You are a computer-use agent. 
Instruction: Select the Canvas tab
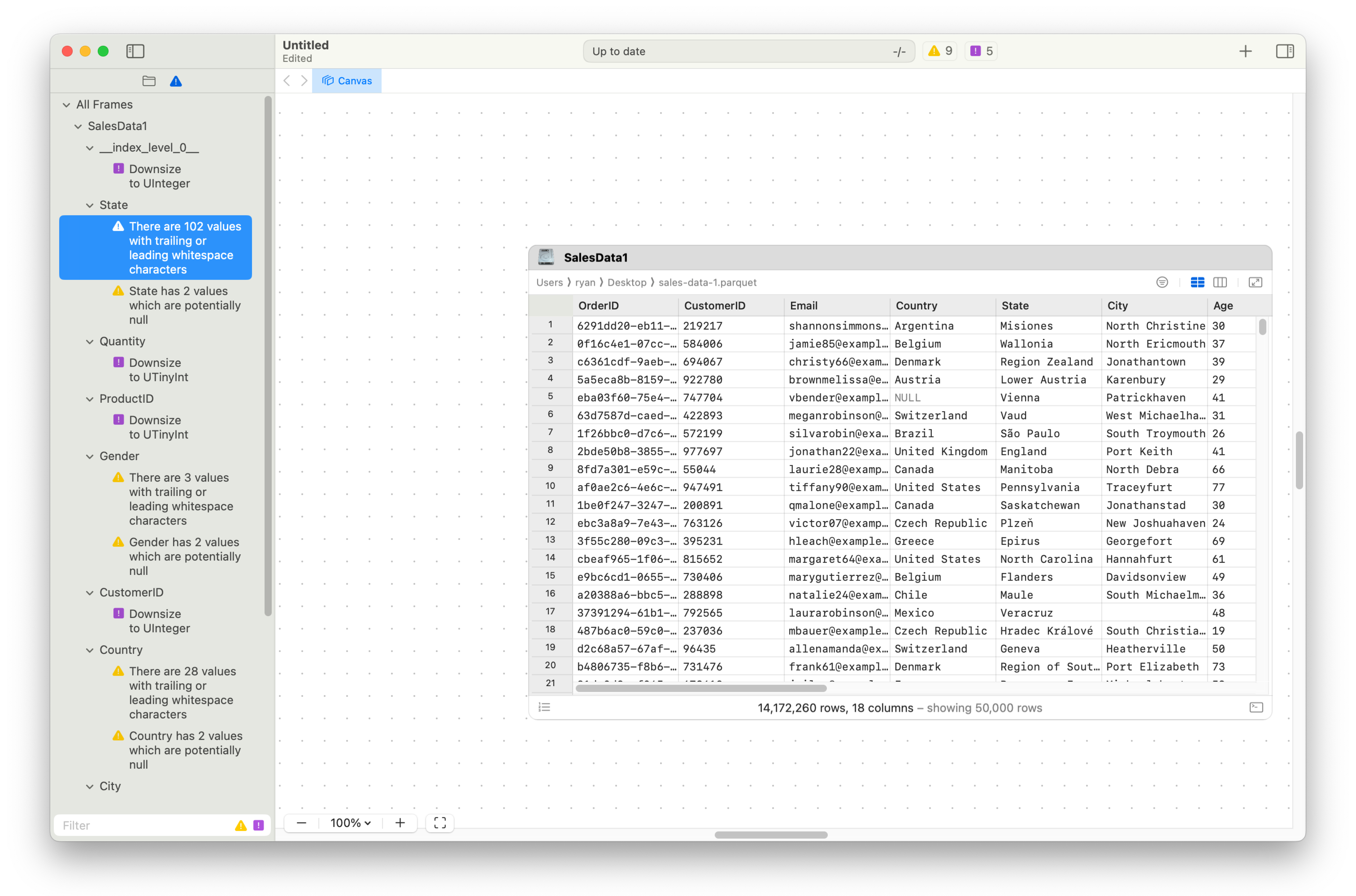tap(347, 81)
